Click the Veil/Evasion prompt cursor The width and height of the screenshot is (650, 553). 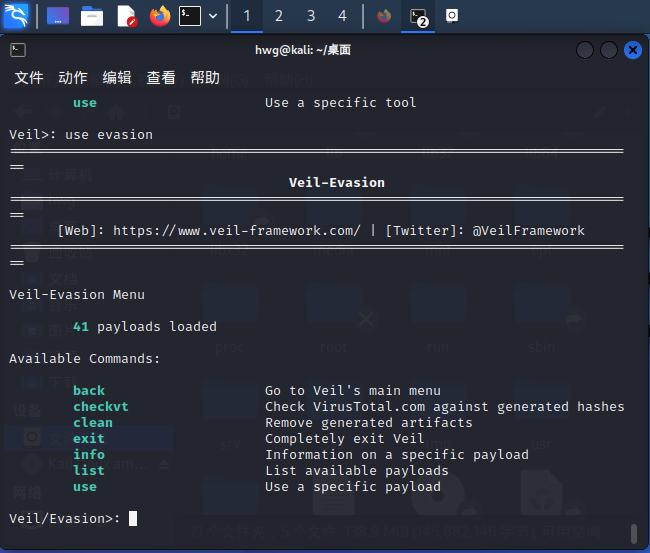point(133,518)
